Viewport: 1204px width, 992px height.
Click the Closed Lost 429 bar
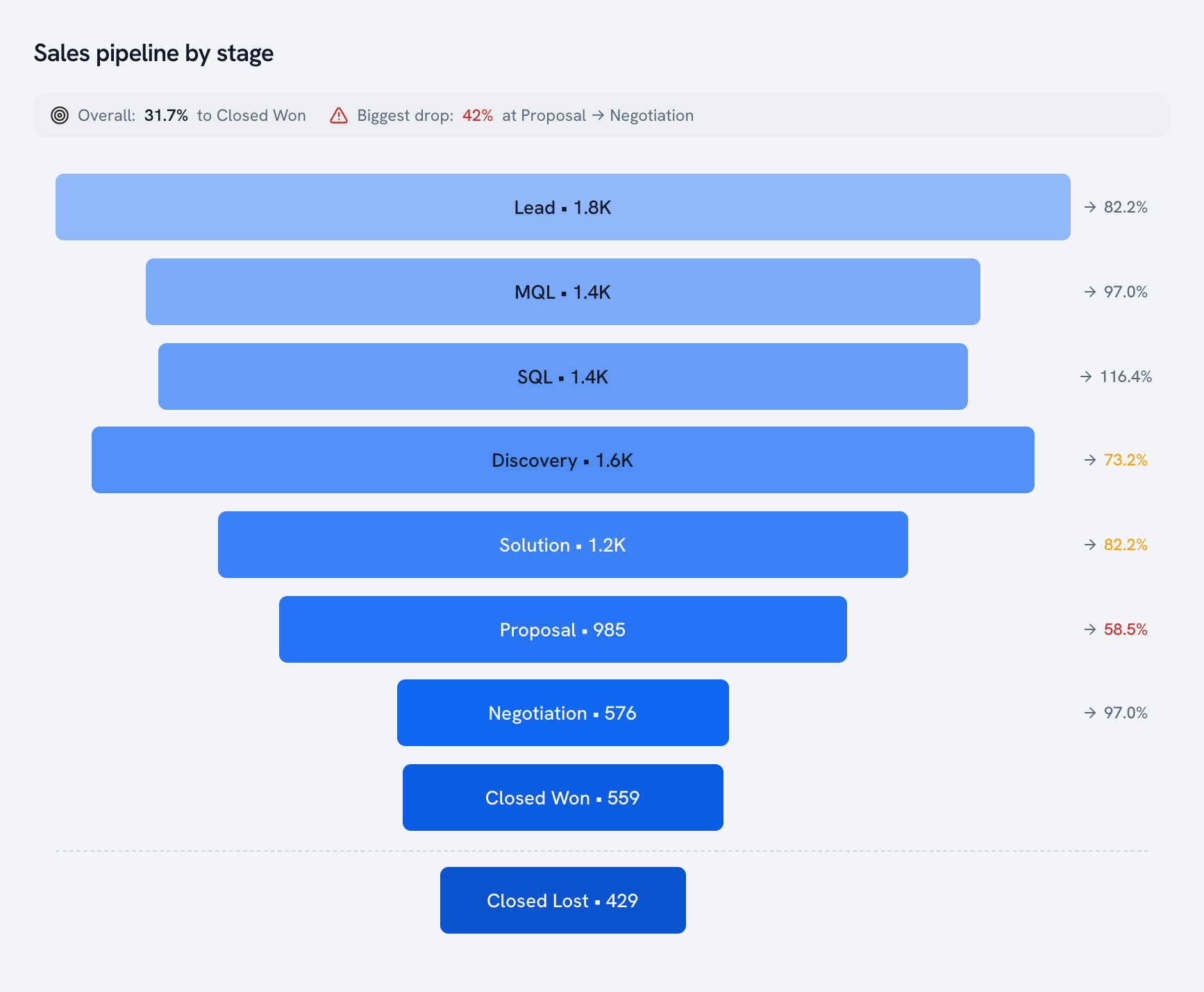tap(563, 900)
